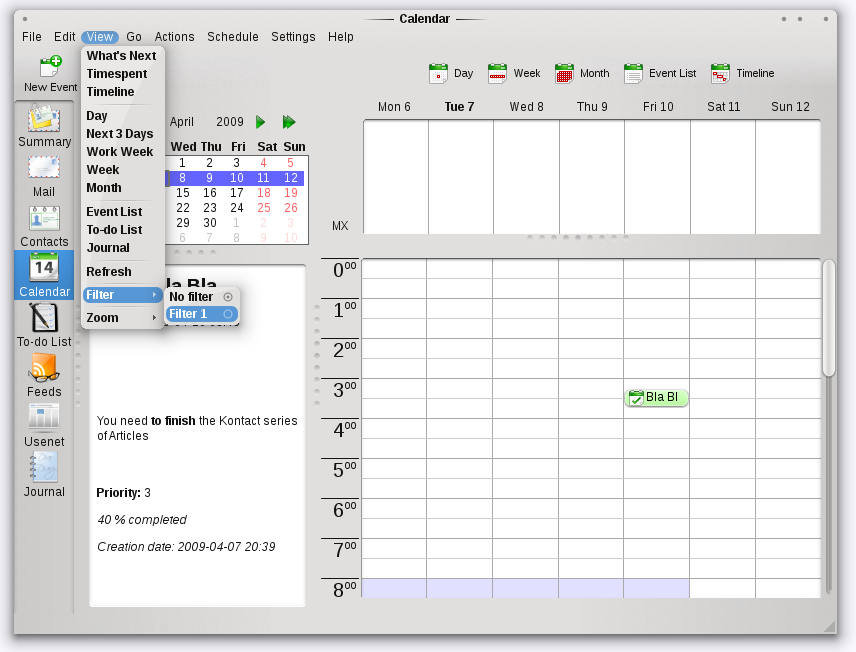The width and height of the screenshot is (856, 652).
Task: Select the Bla Bl event in the agenda
Action: 657,397
